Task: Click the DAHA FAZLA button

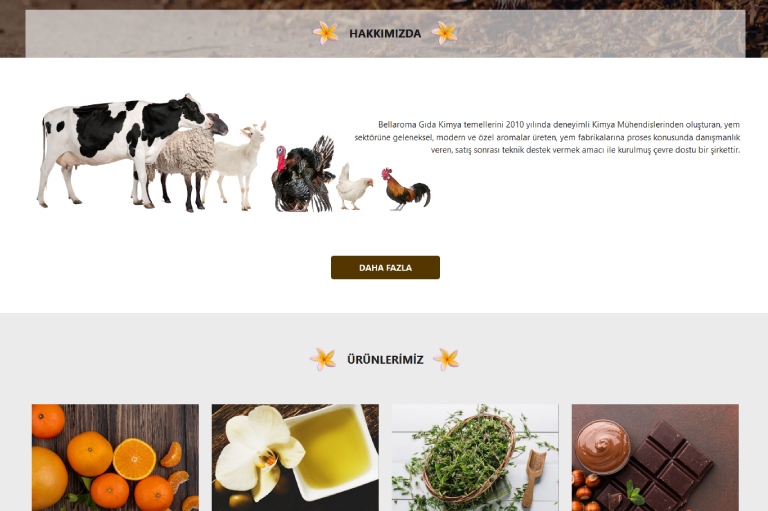Action: (x=385, y=268)
